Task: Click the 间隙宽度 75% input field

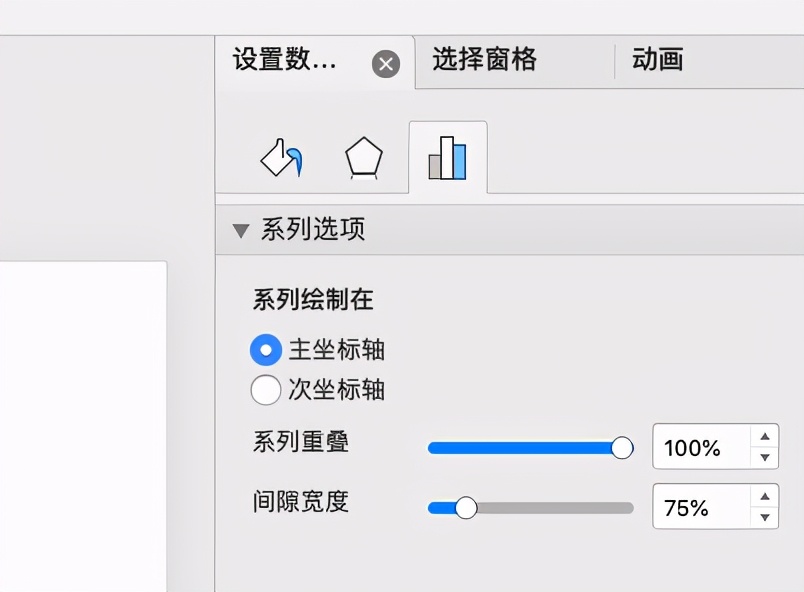Action: tap(700, 507)
